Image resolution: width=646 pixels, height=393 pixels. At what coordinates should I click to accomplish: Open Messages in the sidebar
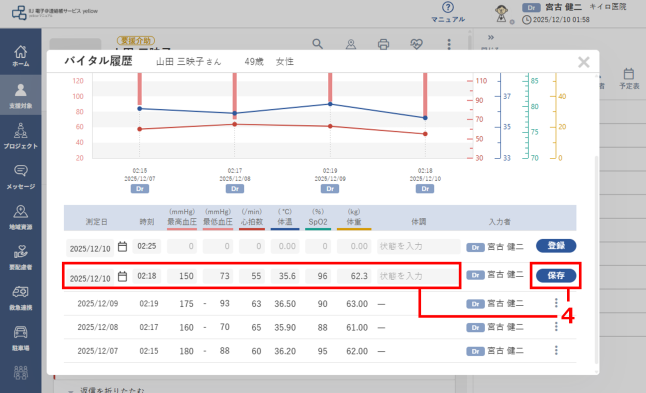tap(21, 177)
